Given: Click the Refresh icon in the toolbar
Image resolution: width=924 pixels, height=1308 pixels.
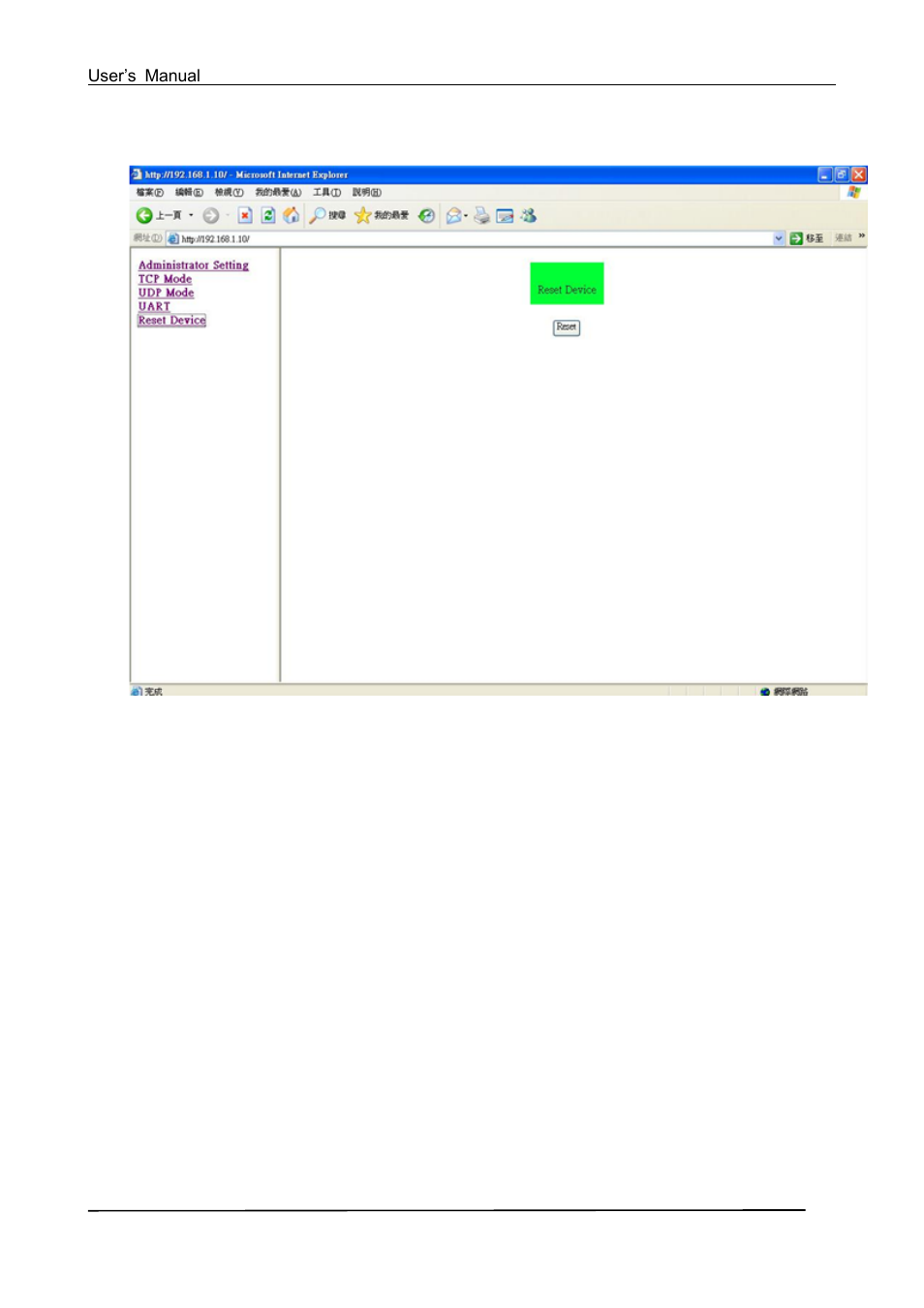Looking at the screenshot, I should (x=267, y=215).
